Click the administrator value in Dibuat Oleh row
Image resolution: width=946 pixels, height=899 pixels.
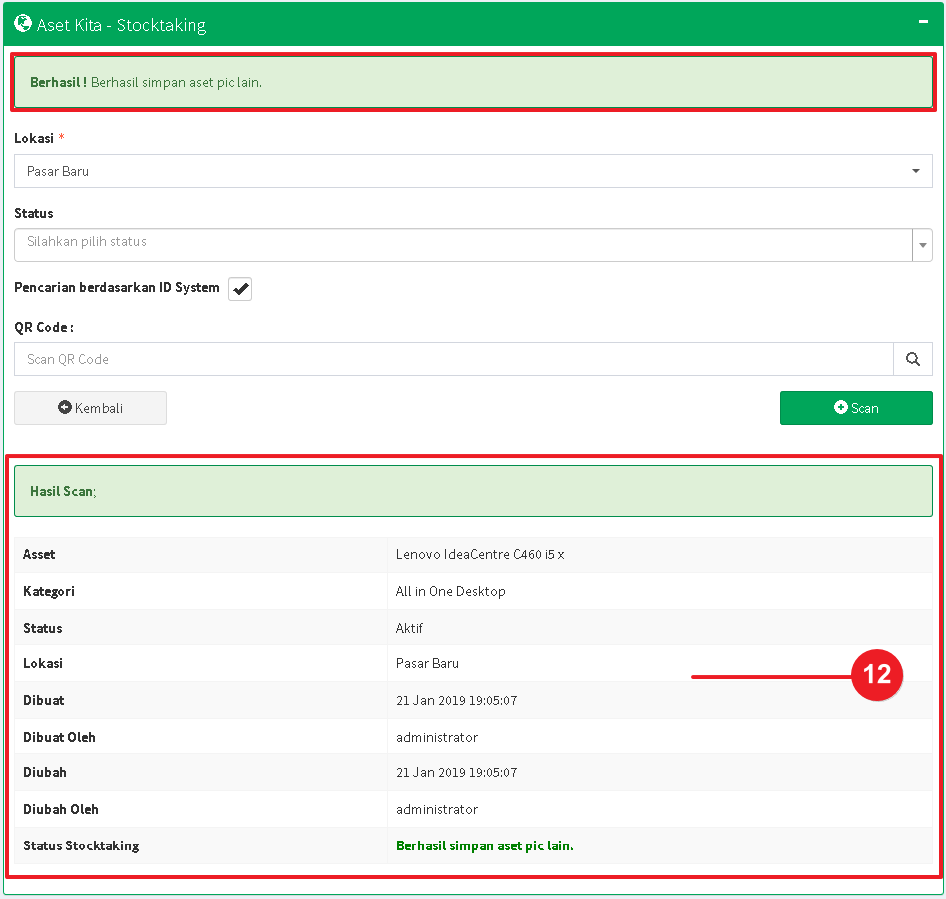[437, 737]
